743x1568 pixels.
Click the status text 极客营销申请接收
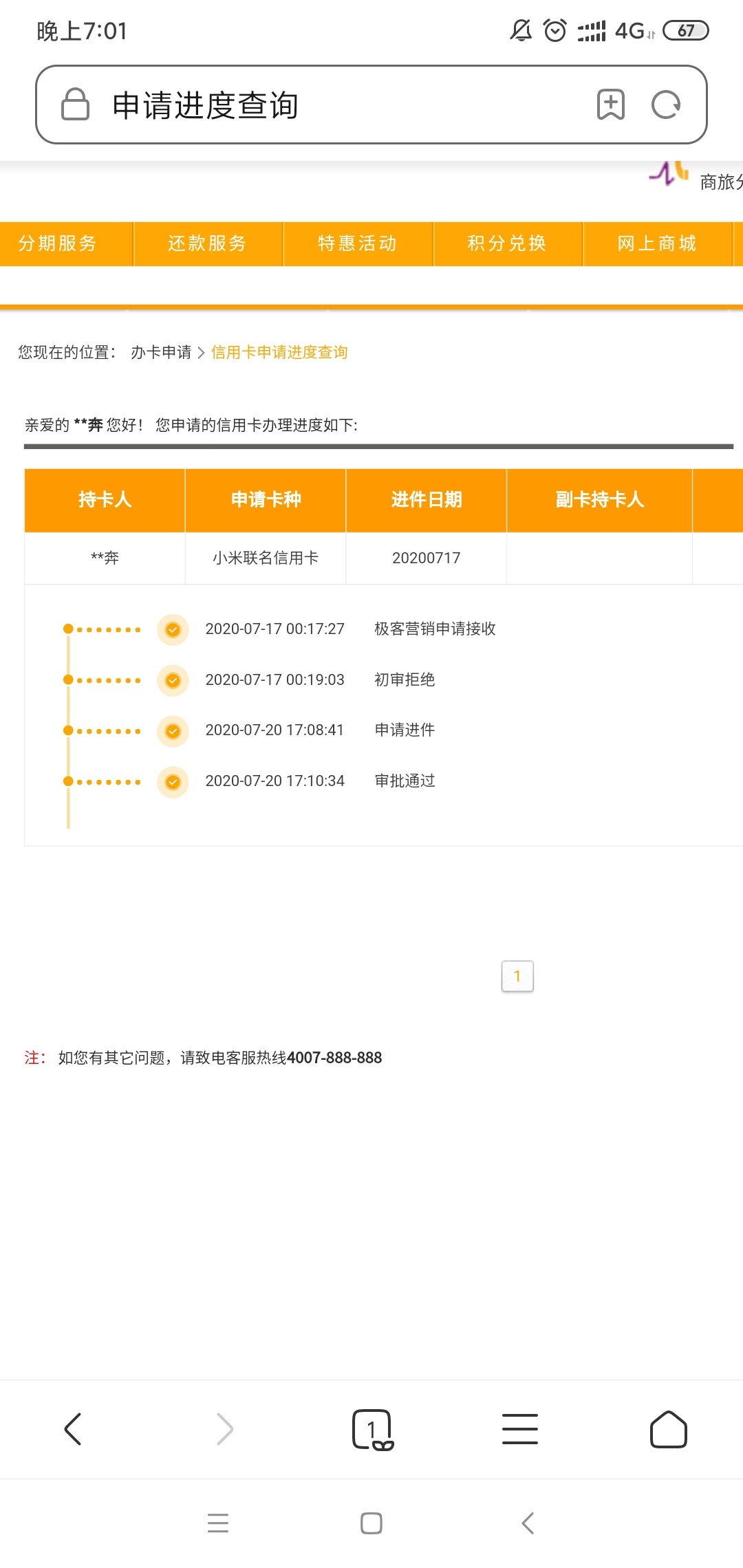(435, 629)
